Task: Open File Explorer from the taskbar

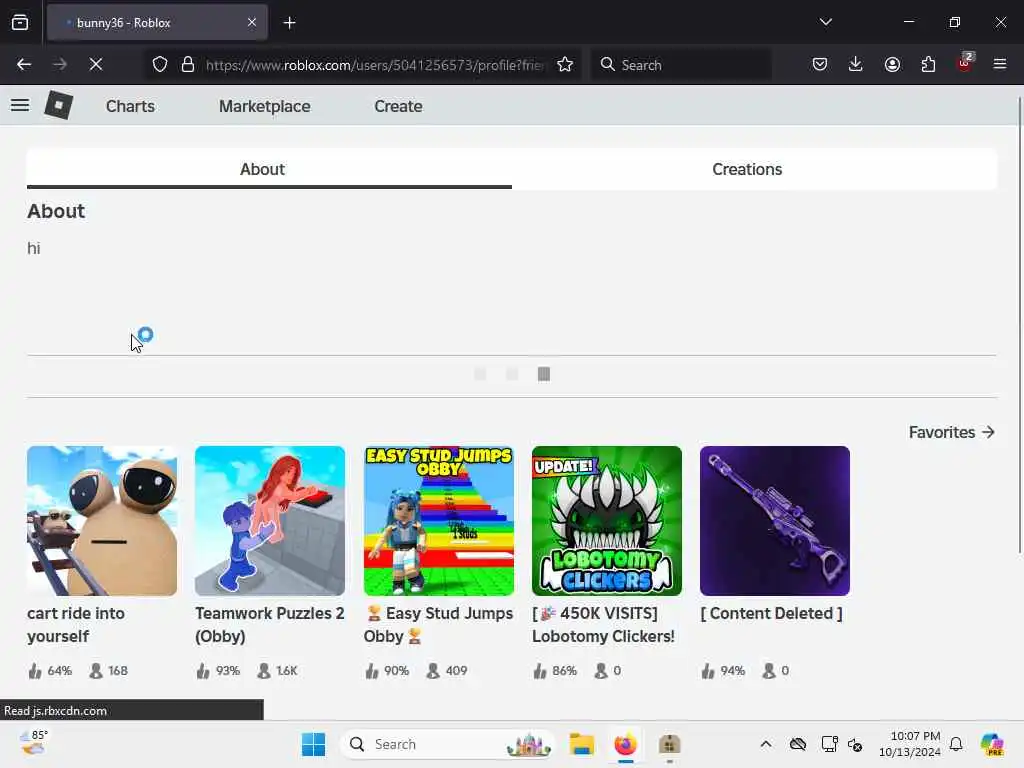Action: 581,744
